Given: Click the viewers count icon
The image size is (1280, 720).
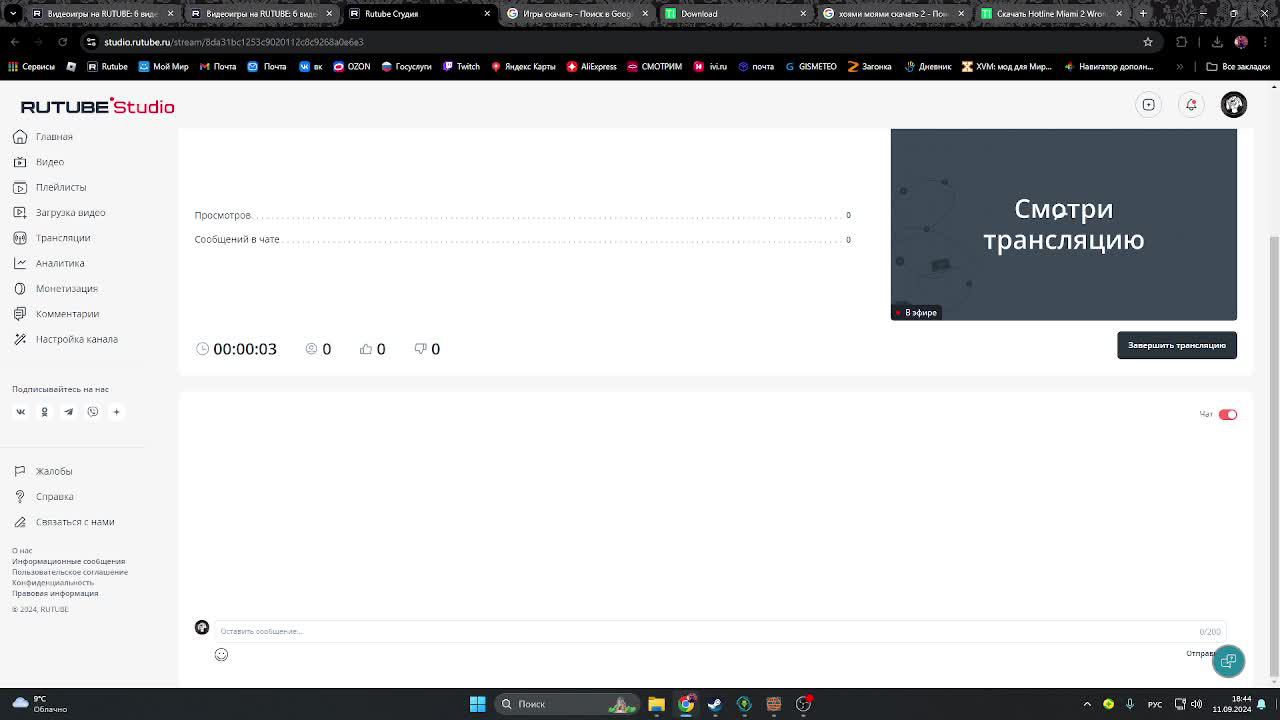Looking at the screenshot, I should click(x=311, y=349).
